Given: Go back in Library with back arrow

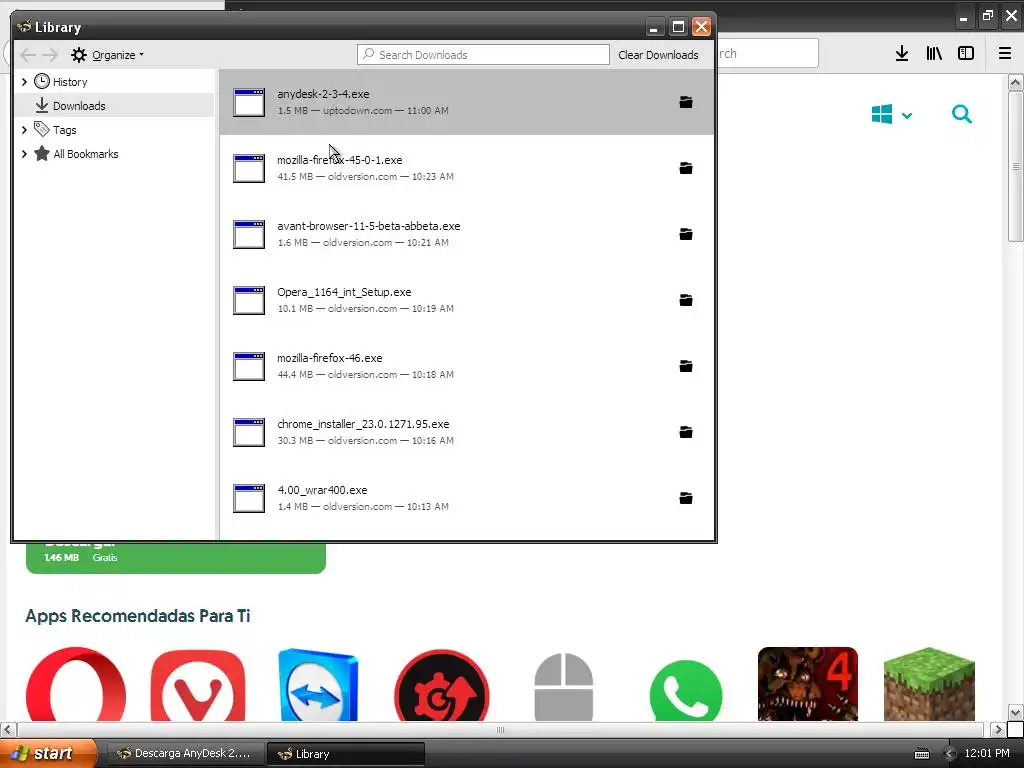Looking at the screenshot, I should [28, 55].
